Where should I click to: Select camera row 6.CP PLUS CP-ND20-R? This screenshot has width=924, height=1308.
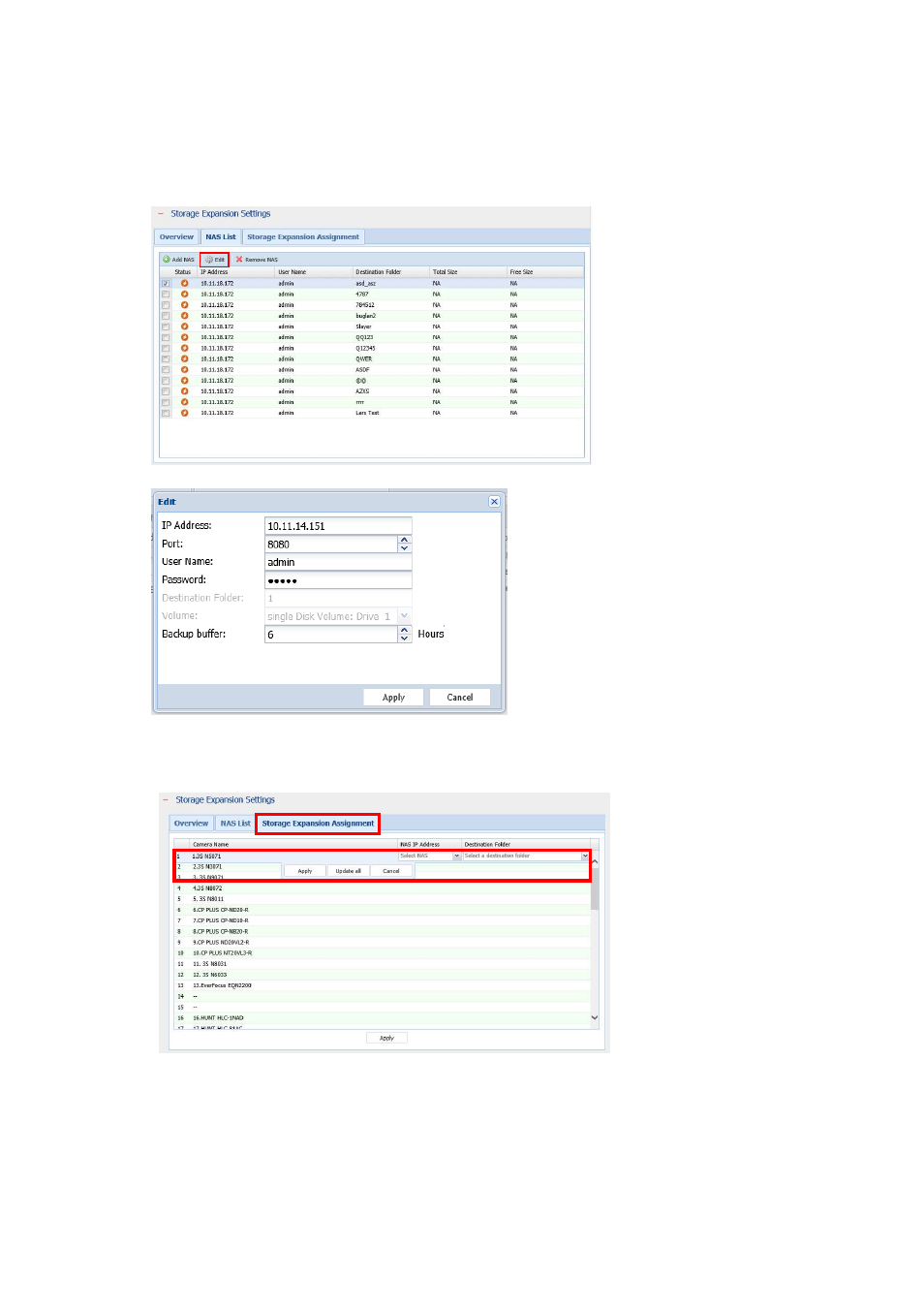point(383,910)
